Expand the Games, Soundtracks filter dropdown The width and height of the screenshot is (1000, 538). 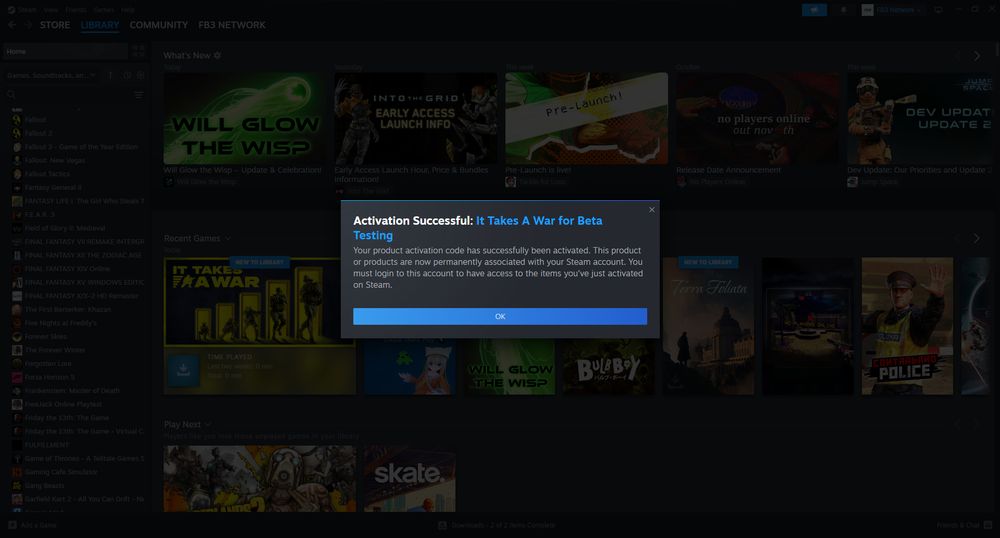click(x=52, y=75)
